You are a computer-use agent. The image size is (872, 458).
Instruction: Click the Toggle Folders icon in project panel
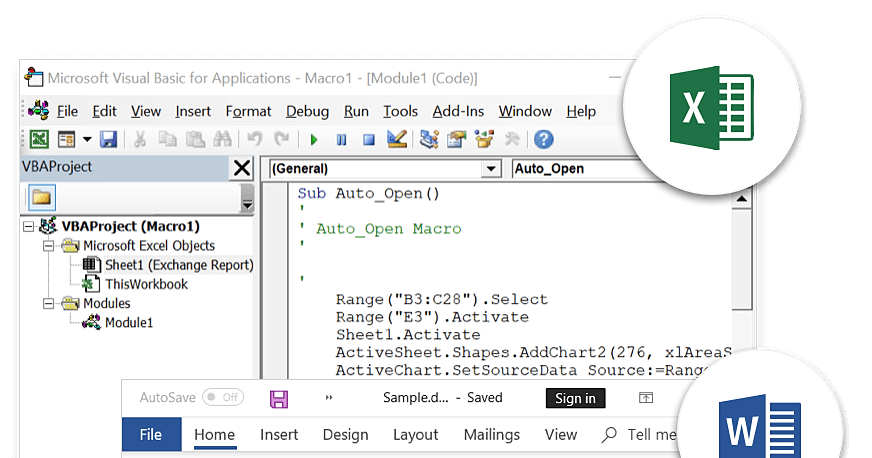(42, 197)
